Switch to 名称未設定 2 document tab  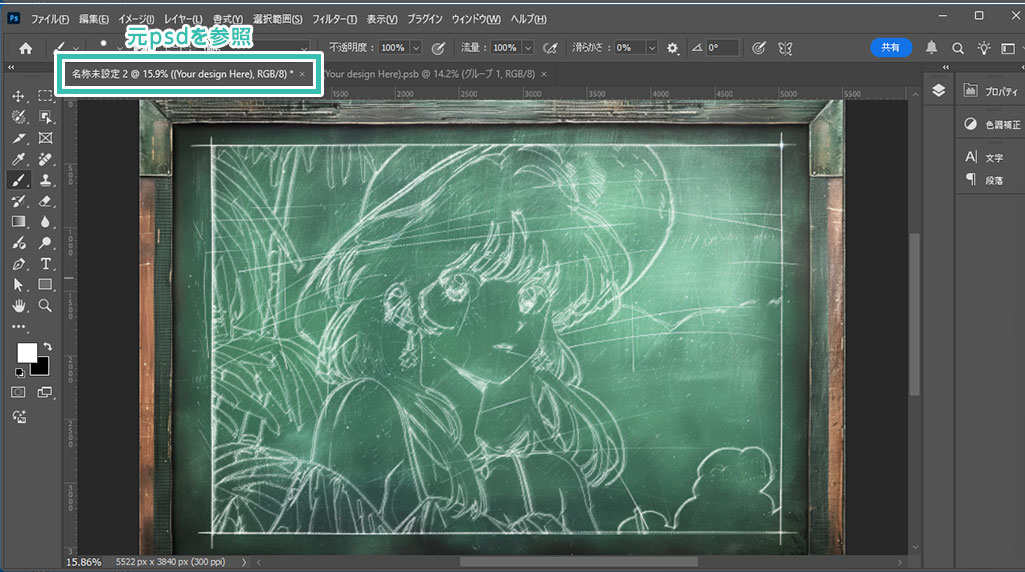point(182,74)
